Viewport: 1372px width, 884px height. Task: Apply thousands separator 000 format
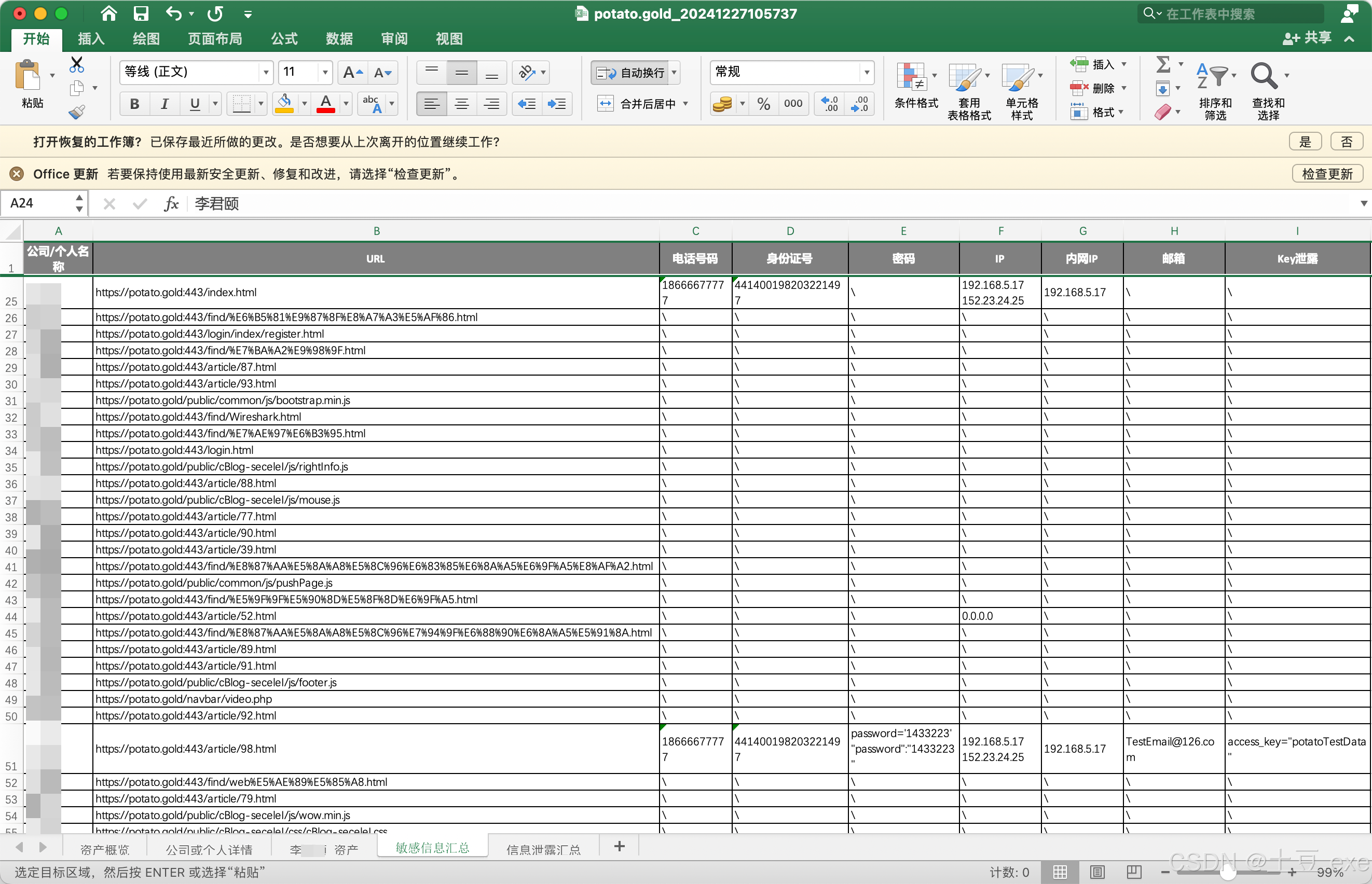(x=793, y=104)
